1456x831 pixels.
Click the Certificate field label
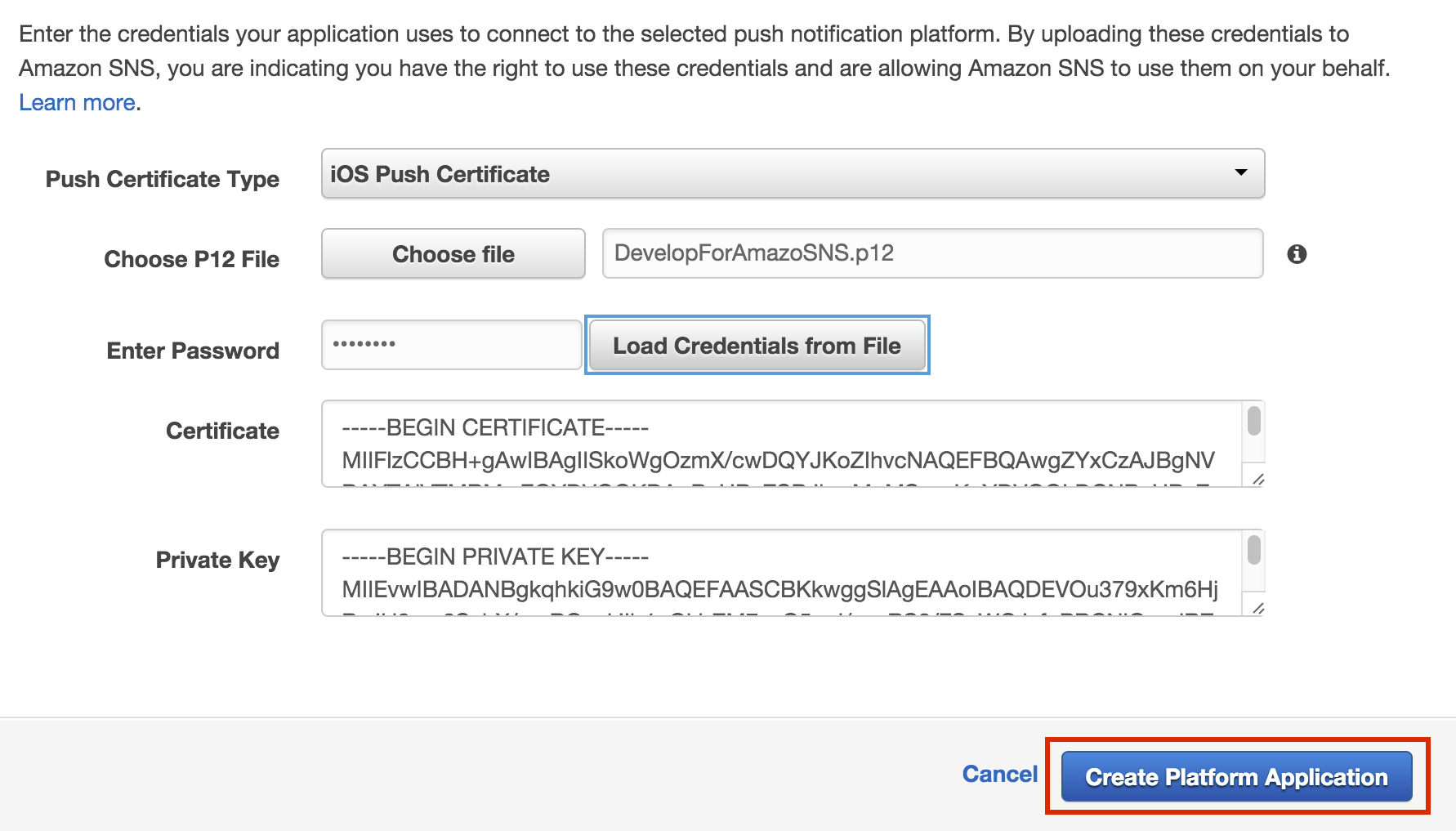222,431
